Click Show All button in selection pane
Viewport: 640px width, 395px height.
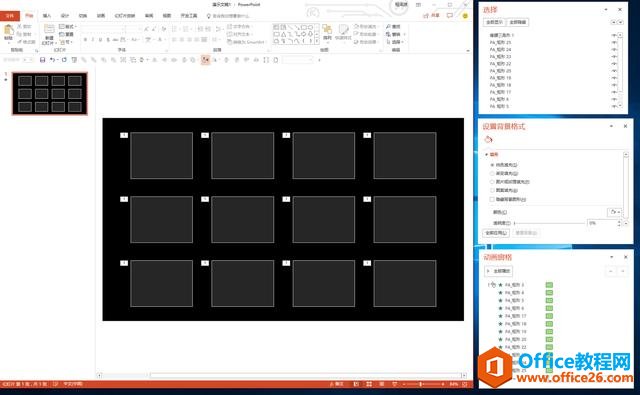(494, 22)
